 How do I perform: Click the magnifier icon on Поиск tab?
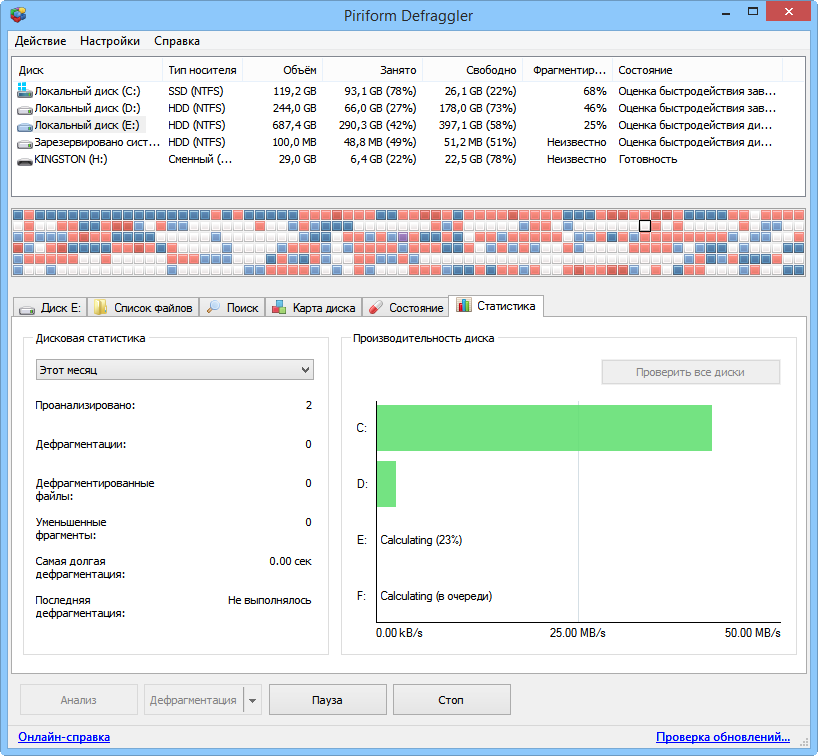tap(213, 307)
